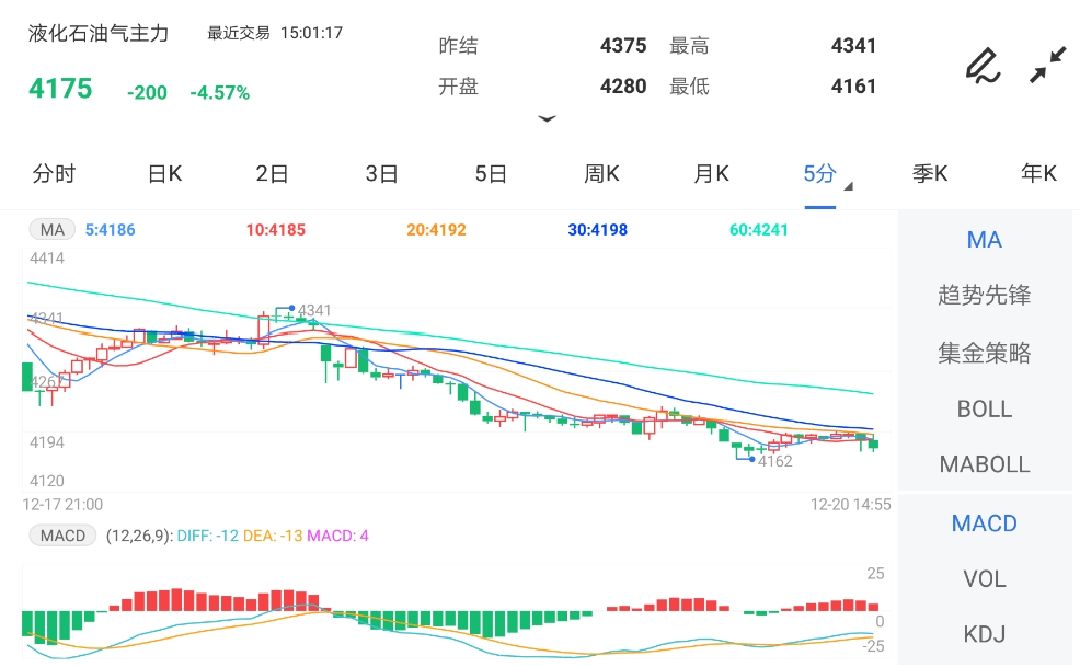Expand quote details with the down chevron
Viewport: 1080px width, 665px height.
(548, 118)
